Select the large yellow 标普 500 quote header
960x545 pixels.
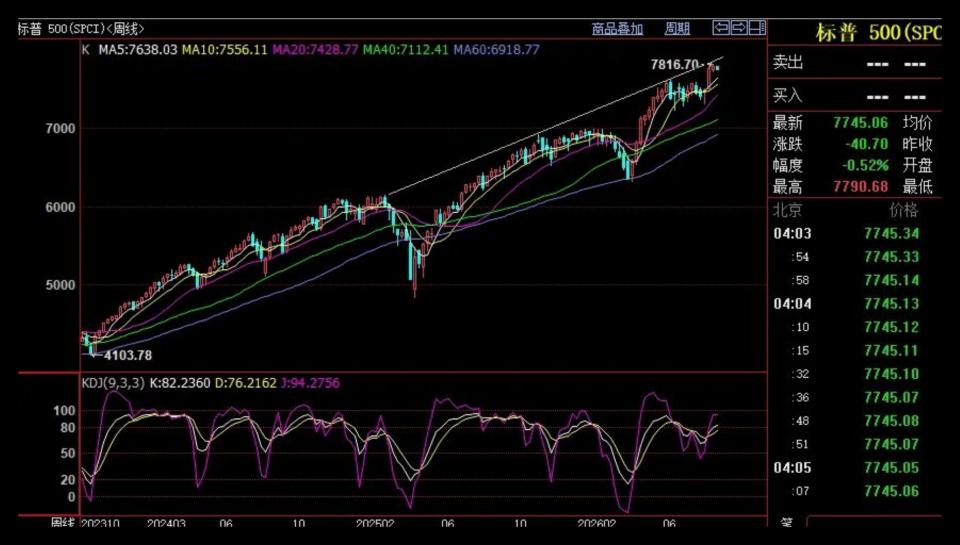click(x=878, y=32)
